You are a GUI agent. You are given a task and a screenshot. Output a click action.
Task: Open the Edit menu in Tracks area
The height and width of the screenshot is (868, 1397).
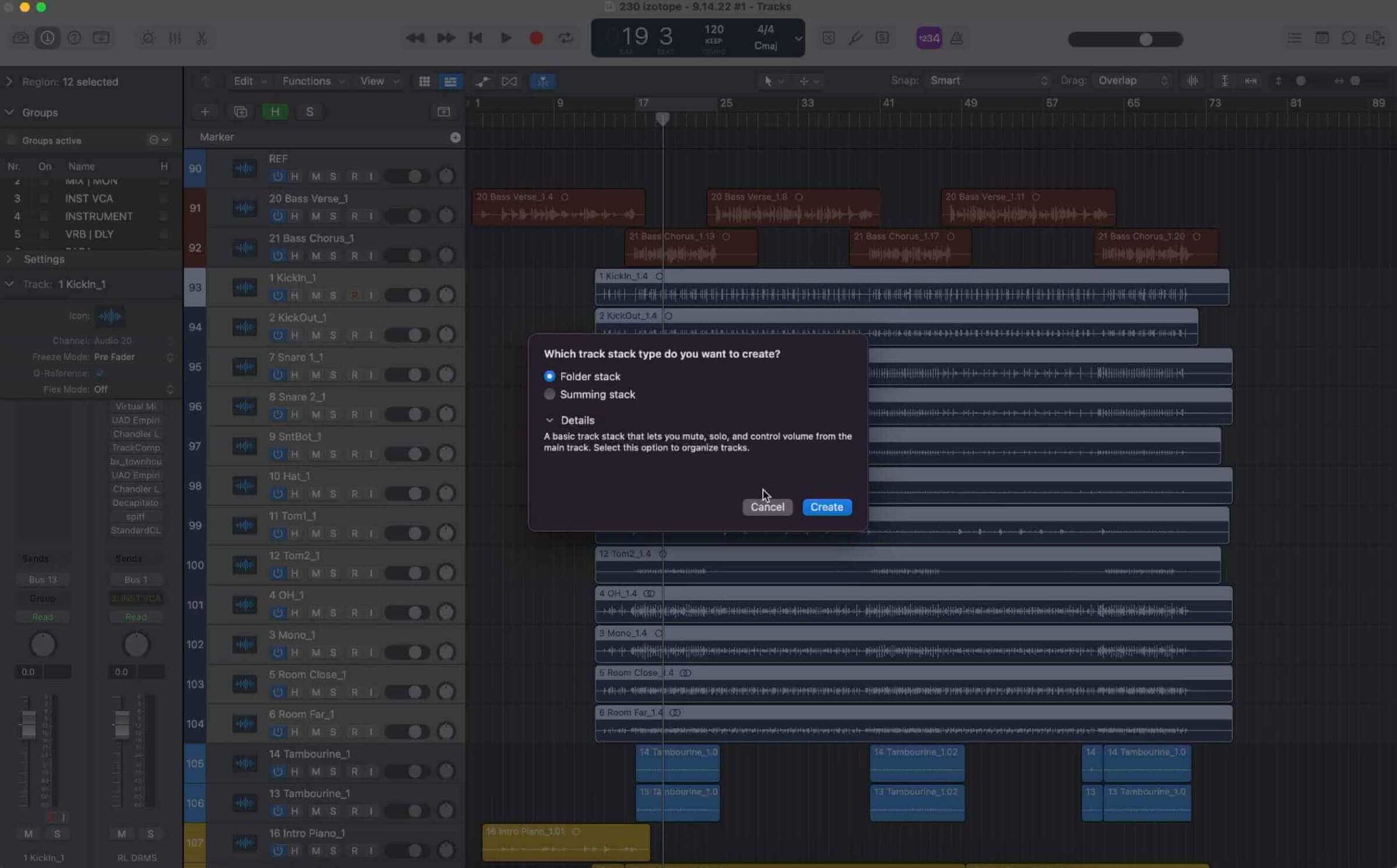pos(250,82)
